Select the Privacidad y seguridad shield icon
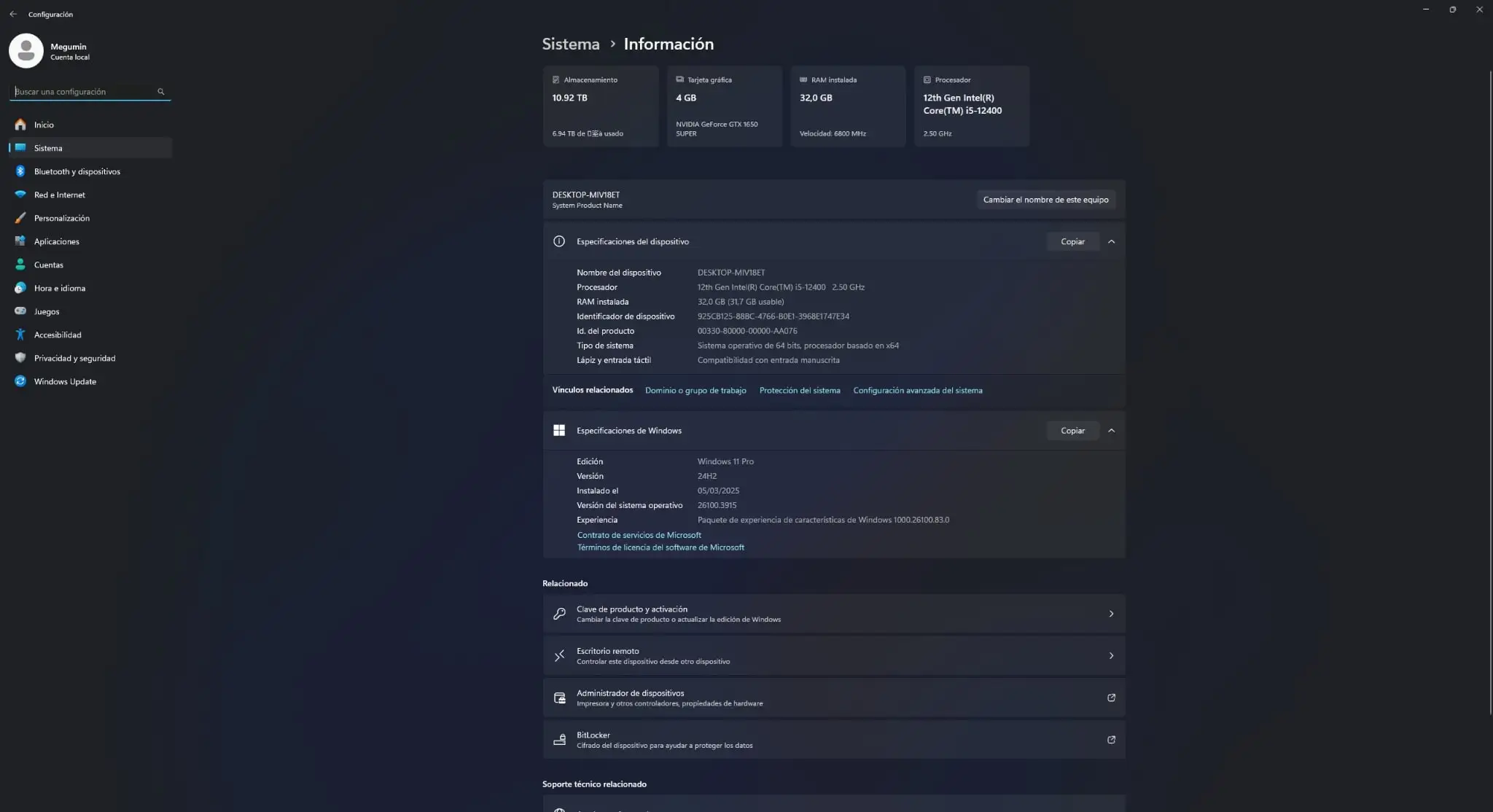1493x812 pixels. coord(20,358)
